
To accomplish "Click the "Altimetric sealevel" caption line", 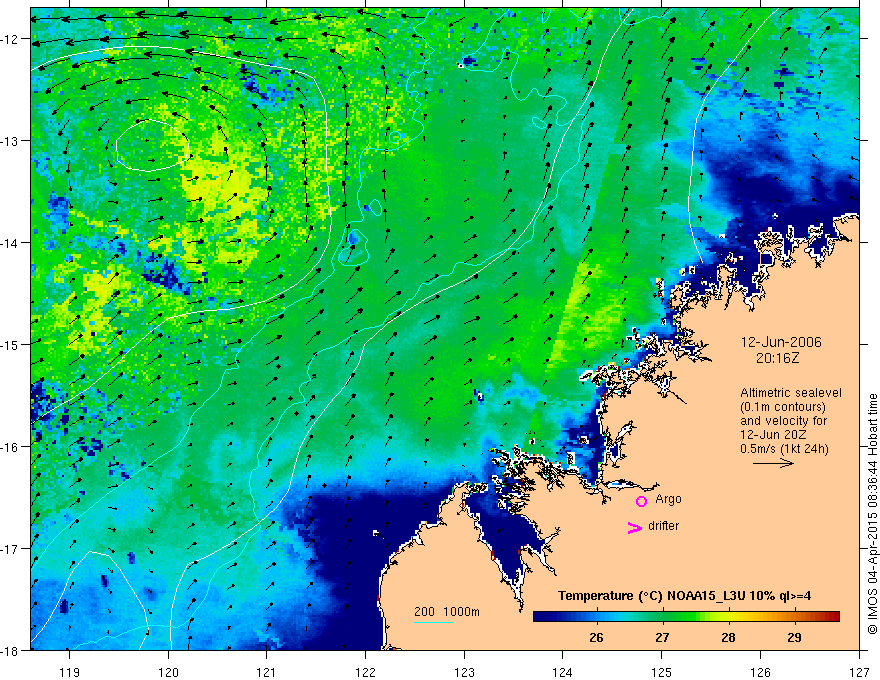I will tap(791, 393).
